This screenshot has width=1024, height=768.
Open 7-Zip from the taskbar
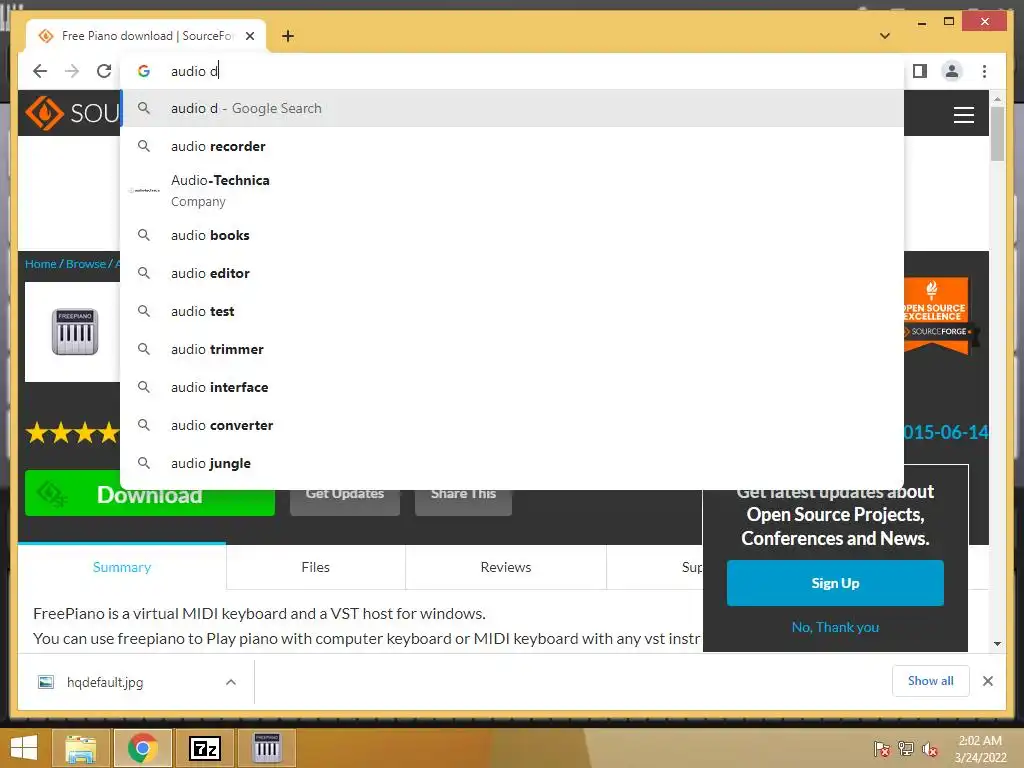[x=204, y=748]
